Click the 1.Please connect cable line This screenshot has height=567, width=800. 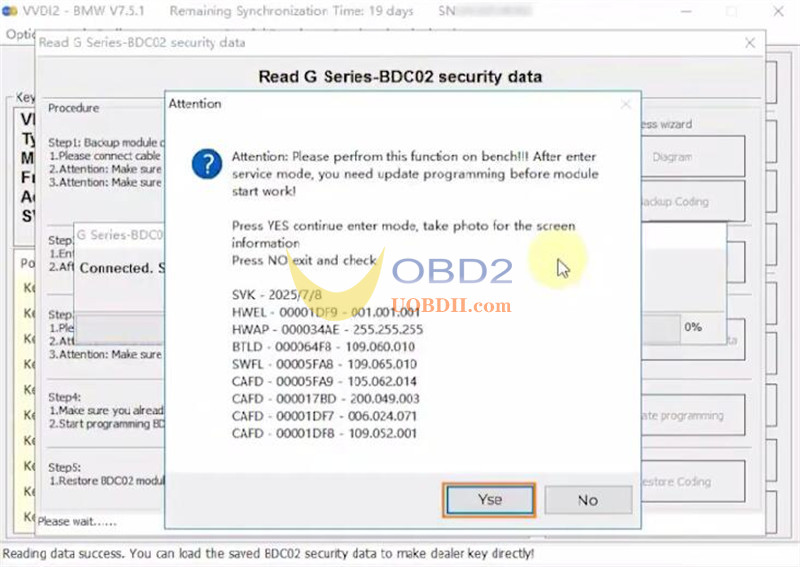pyautogui.click(x=105, y=156)
